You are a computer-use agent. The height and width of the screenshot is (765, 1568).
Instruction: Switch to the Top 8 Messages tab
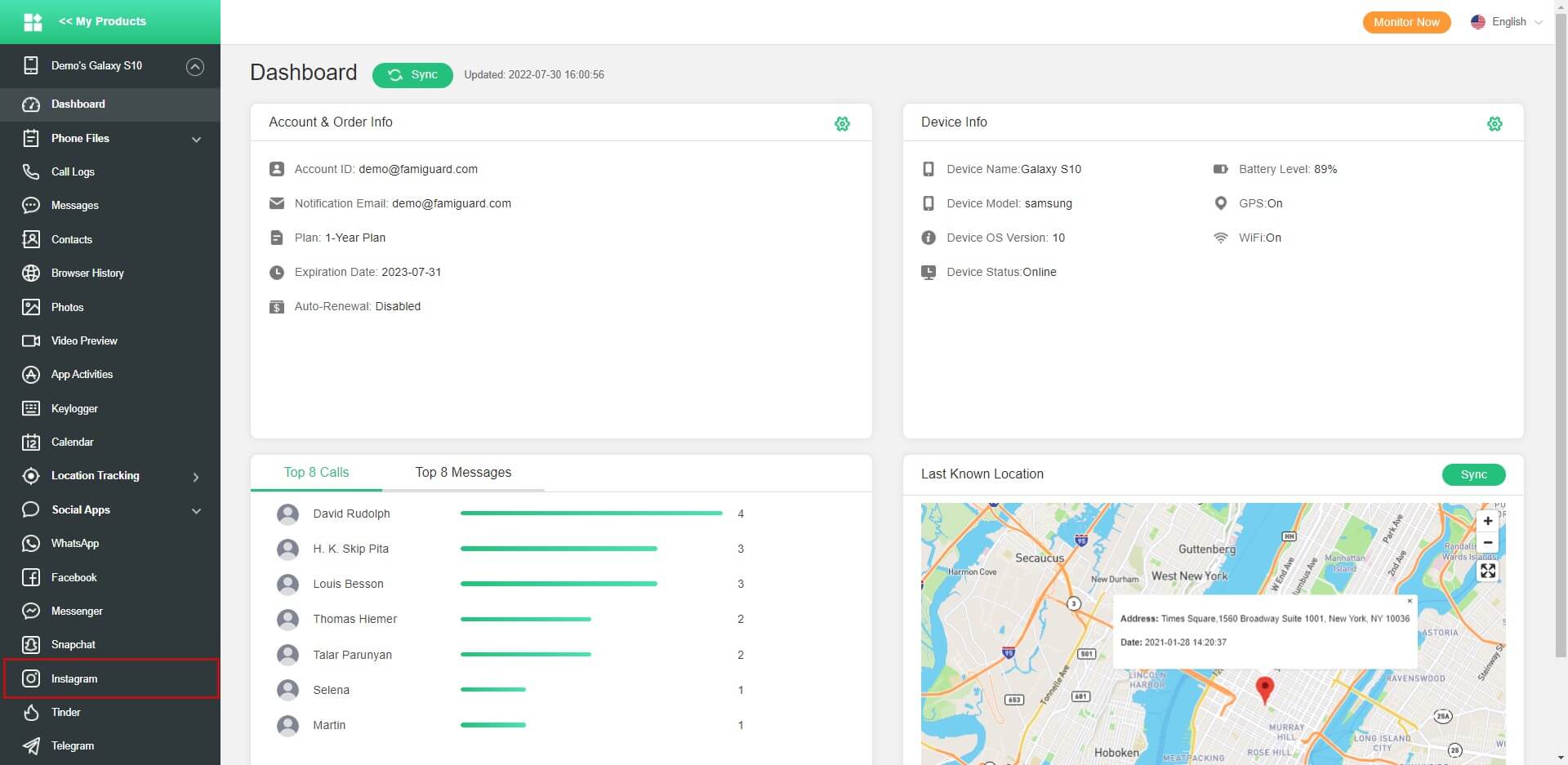pyautogui.click(x=463, y=472)
